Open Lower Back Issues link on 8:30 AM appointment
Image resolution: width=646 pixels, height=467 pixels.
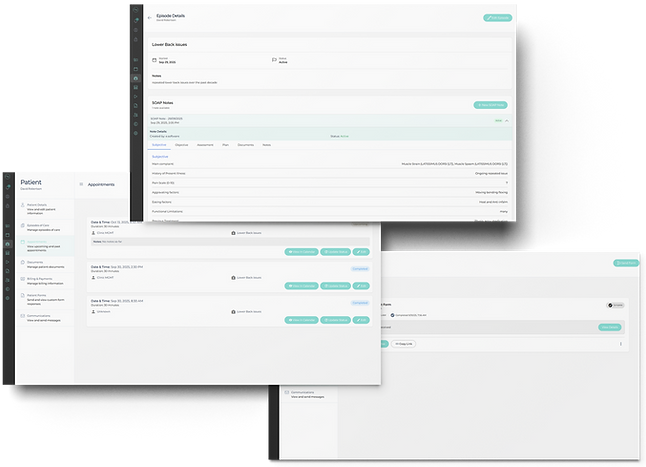[x=249, y=312]
